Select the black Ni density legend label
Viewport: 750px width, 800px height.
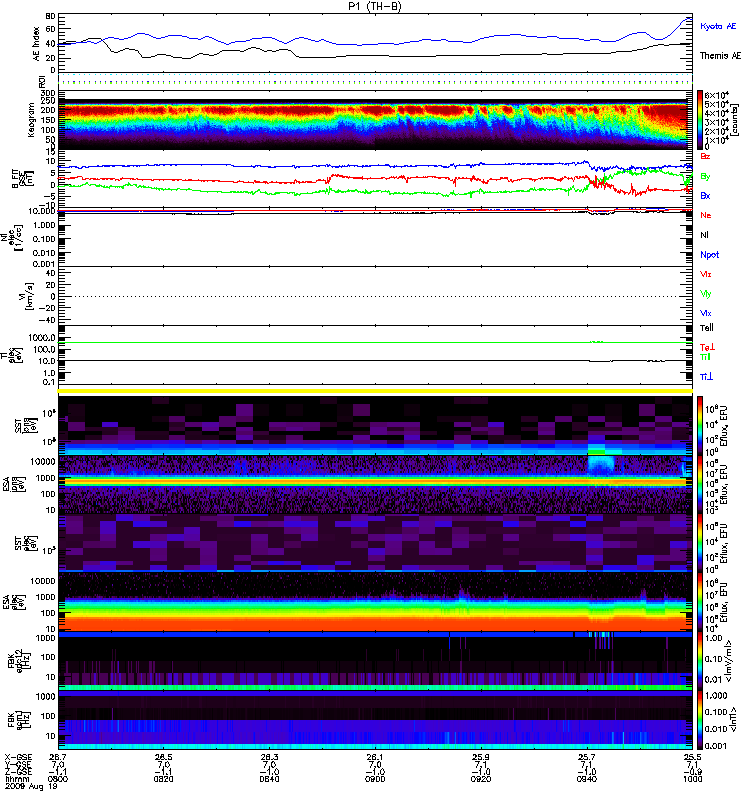click(705, 235)
